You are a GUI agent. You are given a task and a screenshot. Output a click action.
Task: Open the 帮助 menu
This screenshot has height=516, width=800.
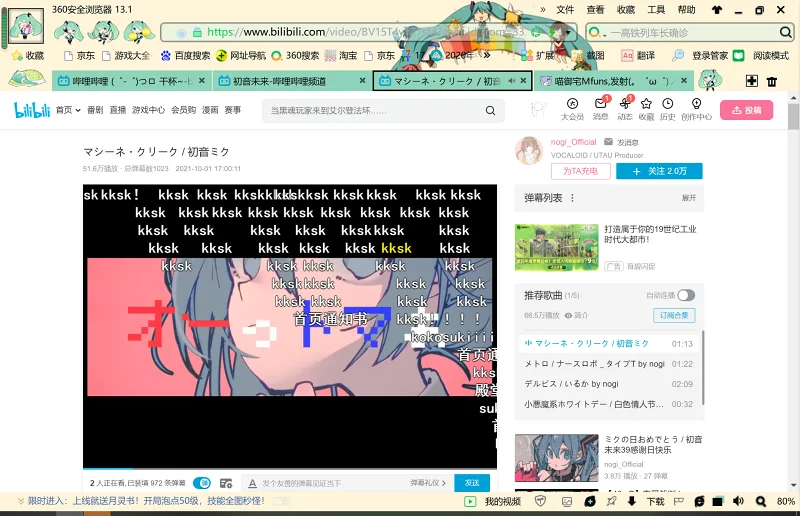tap(686, 10)
